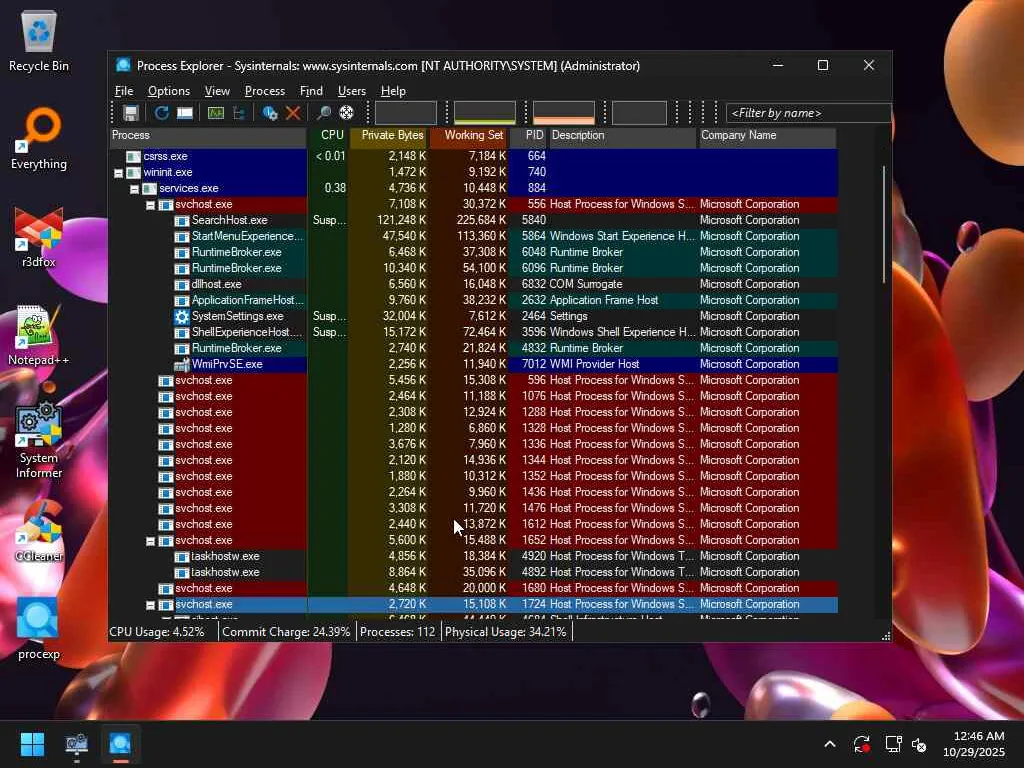Collapse the svchost.exe PID 556 node
Screen dimensions: 1024x768
[x=150, y=205]
